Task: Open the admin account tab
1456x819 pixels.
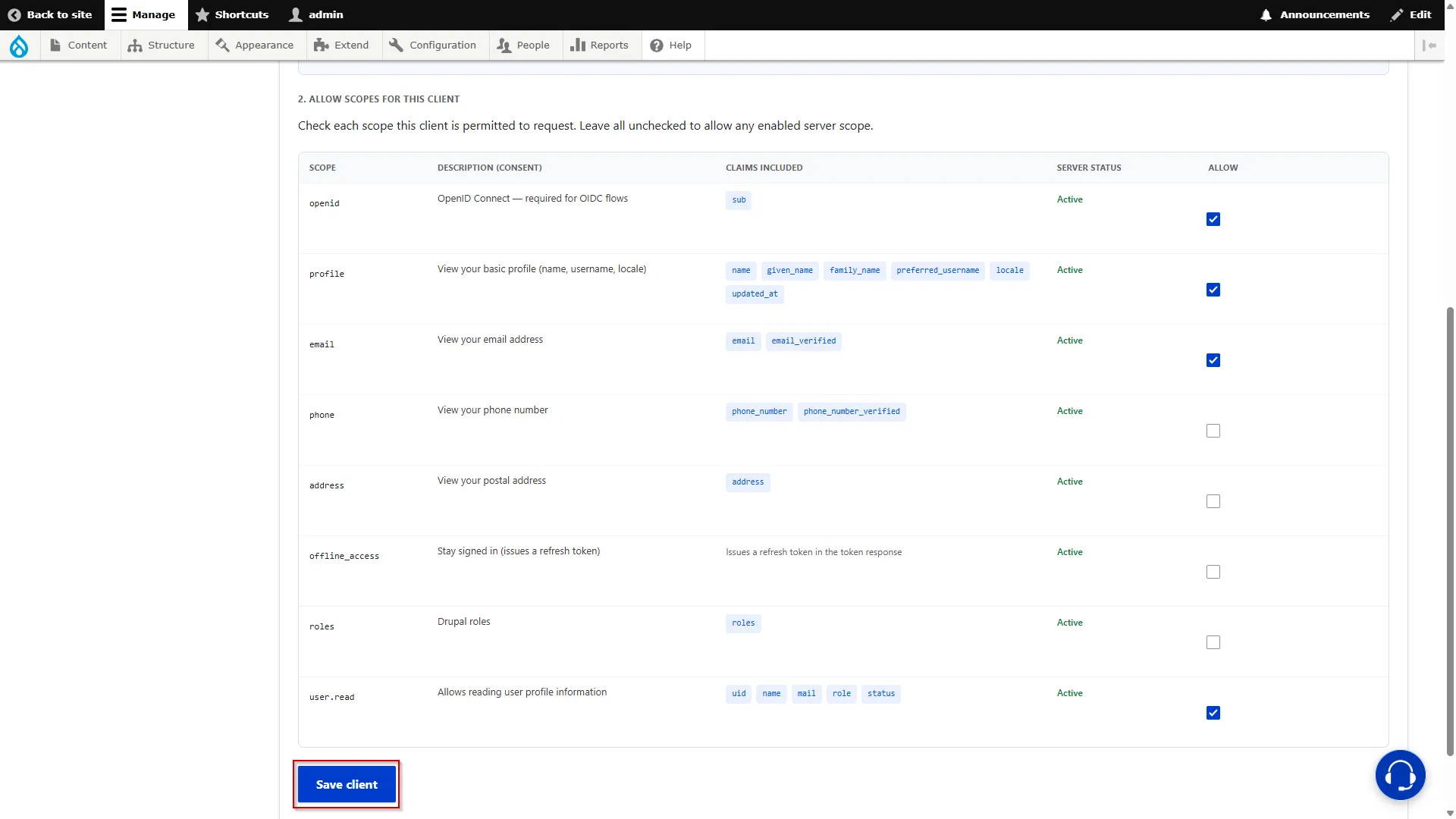Action: 317,15
